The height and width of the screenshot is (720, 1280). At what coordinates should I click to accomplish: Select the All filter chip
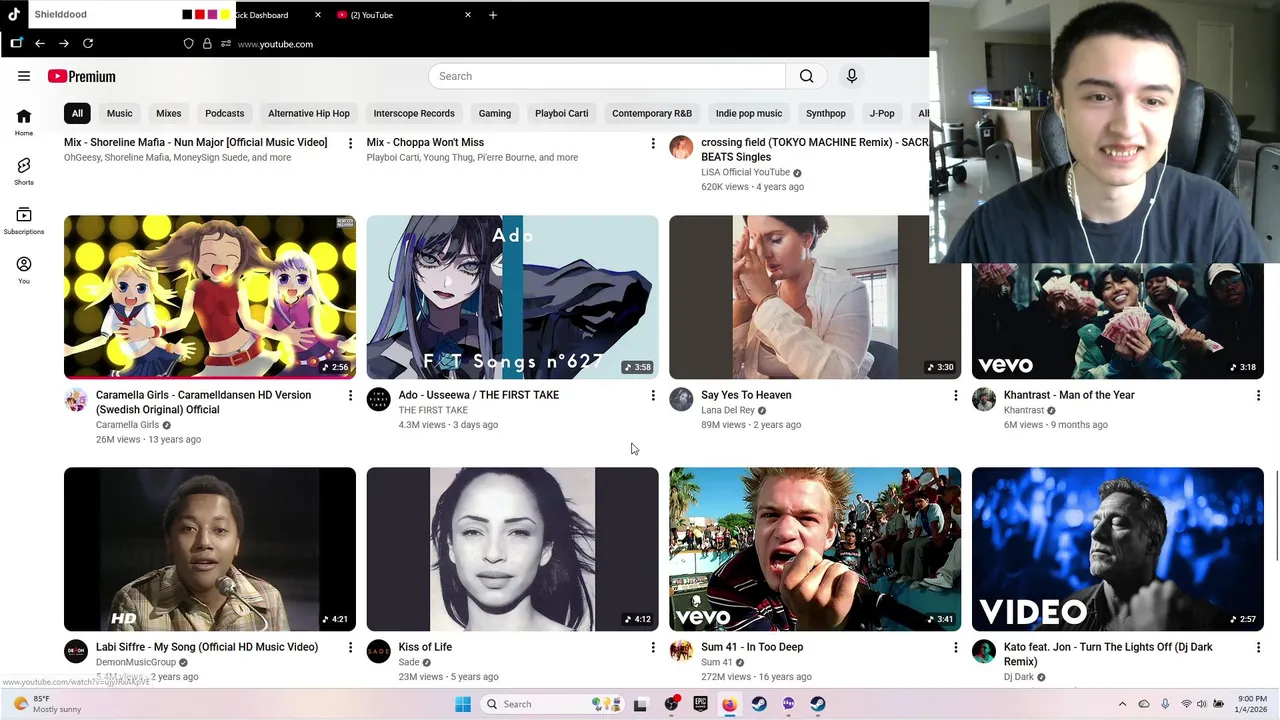coord(77,113)
